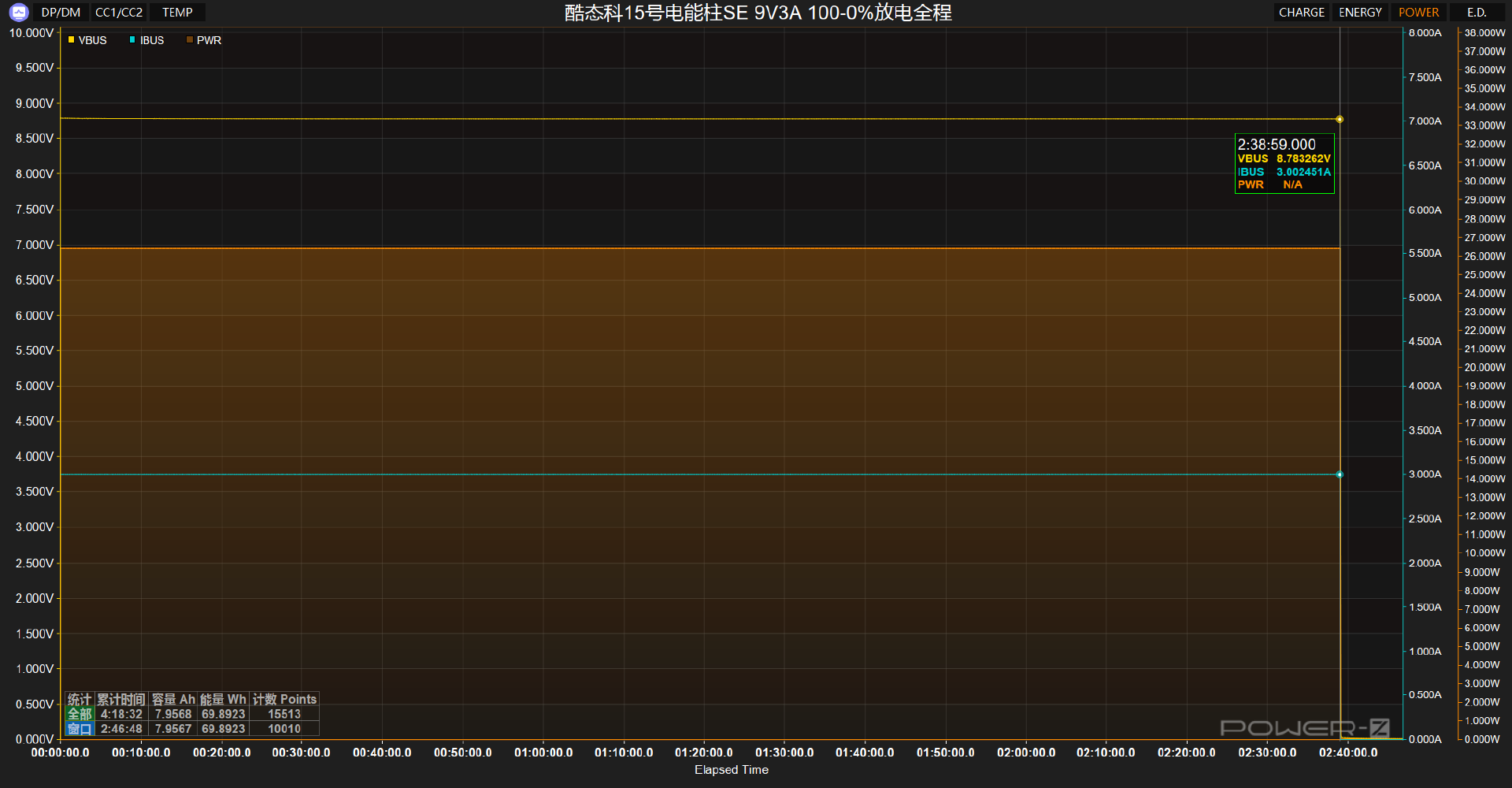This screenshot has width=1512, height=788.
Task: Click the PWR N/A value in tooltip
Action: coord(1292,184)
